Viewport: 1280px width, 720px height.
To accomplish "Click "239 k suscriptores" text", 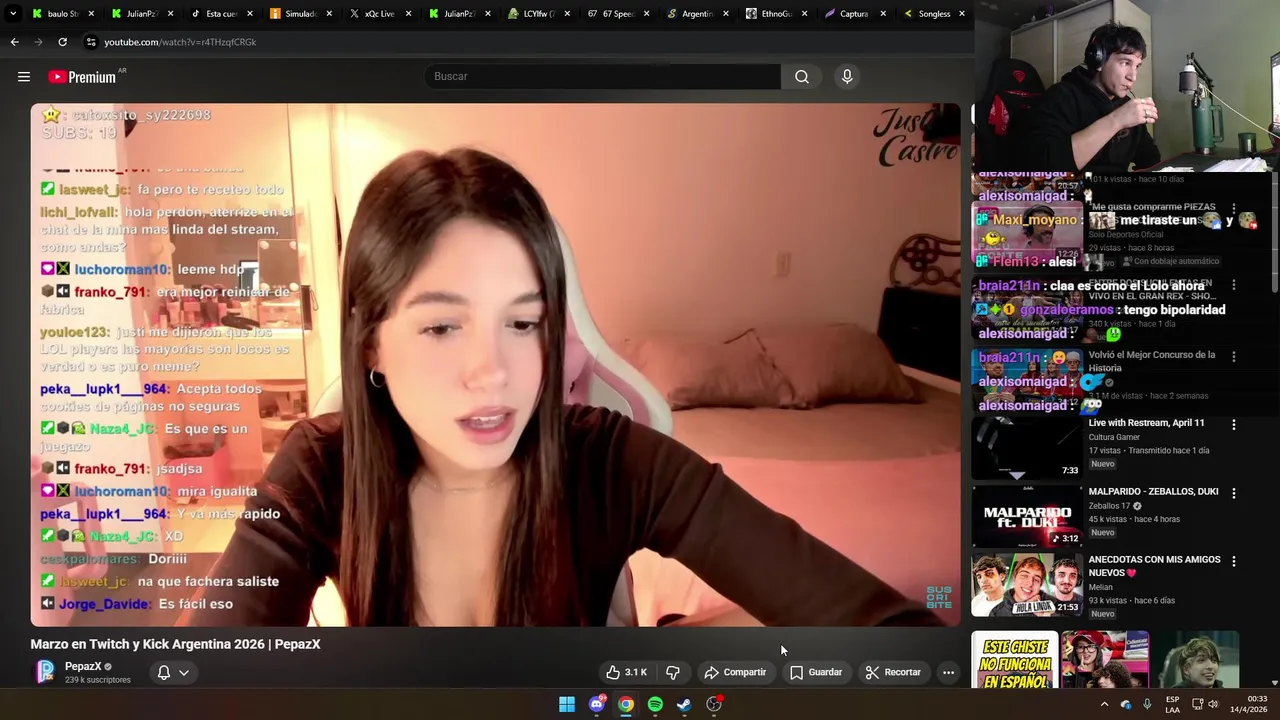I will point(98,680).
